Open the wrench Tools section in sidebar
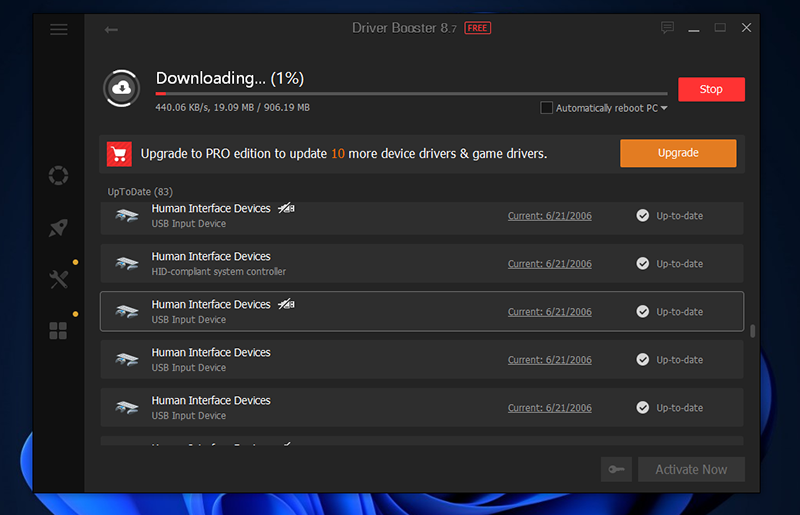This screenshot has width=800, height=515. pos(59,279)
